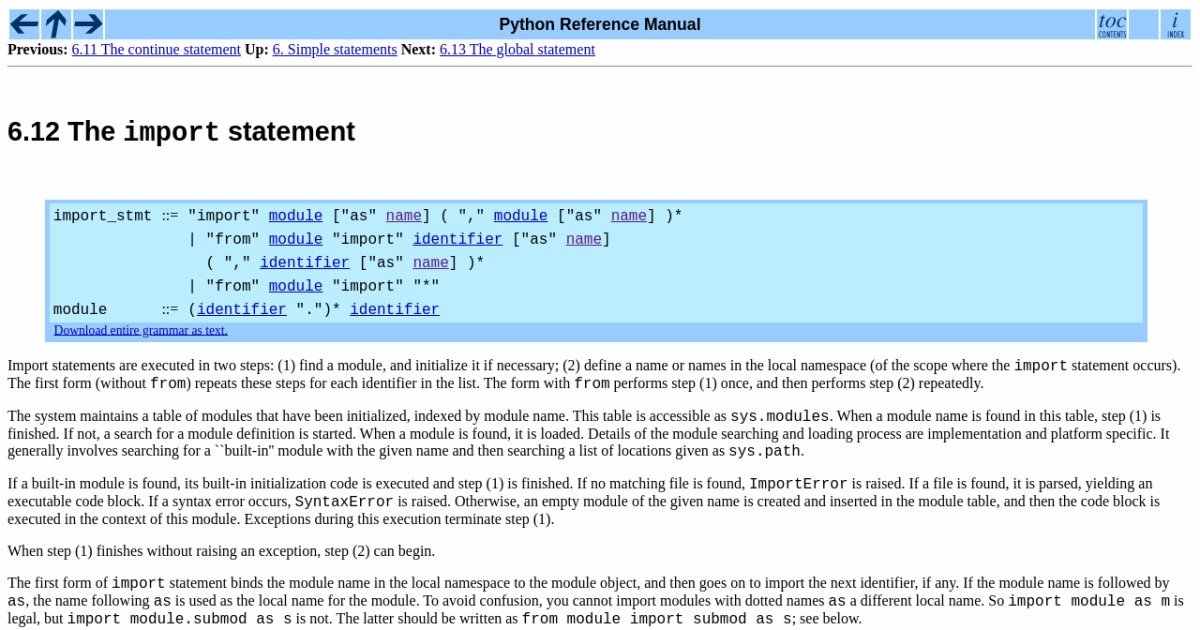Open '6.11 The continue statement' link
The height and width of the screenshot is (630, 1200).
[156, 49]
